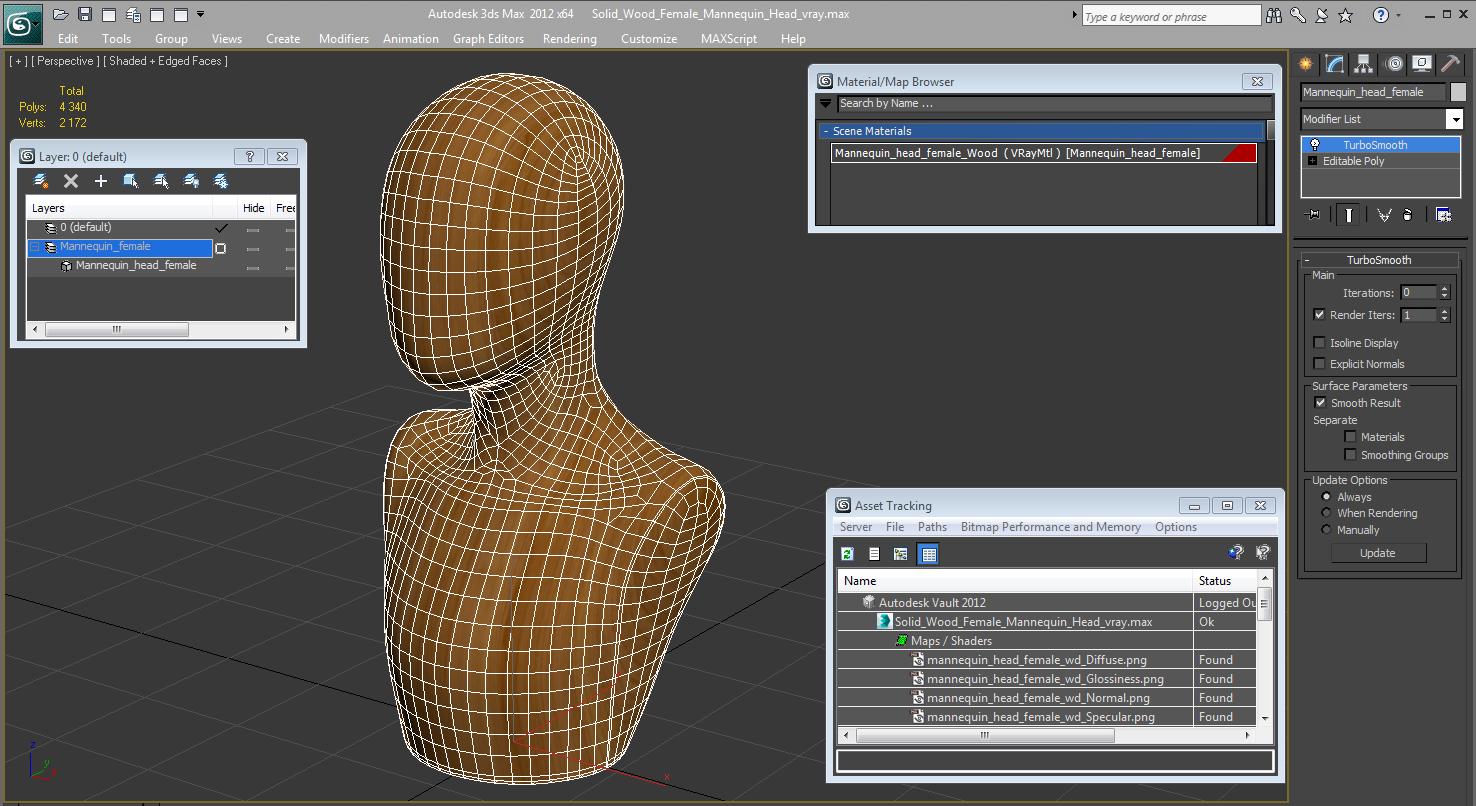
Task: Select the Always update option
Action: pos(1327,497)
